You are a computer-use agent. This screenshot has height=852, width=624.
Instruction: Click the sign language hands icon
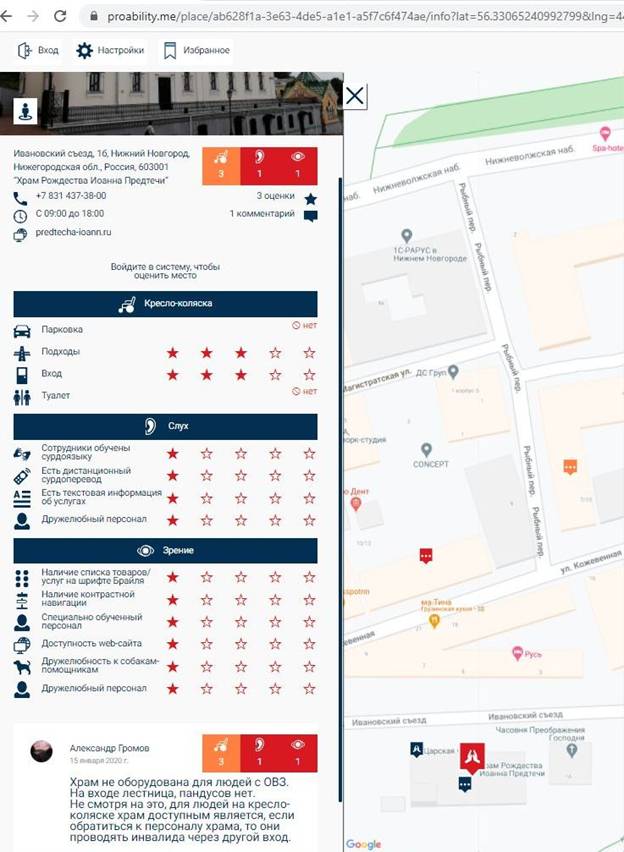tap(22, 454)
